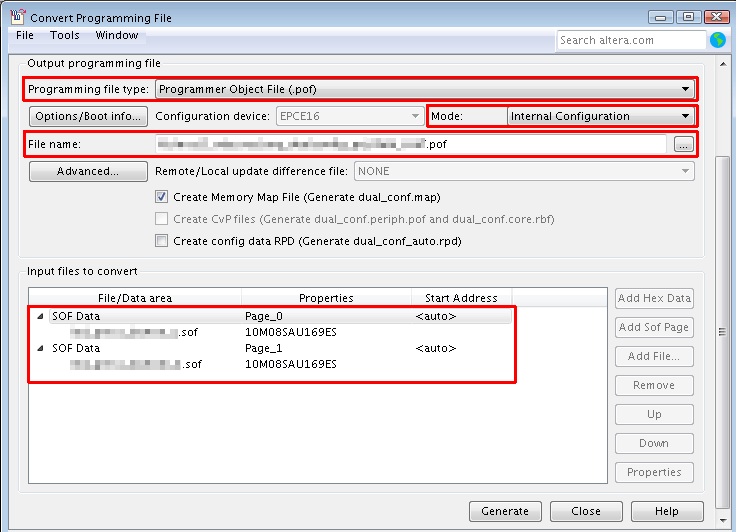The width and height of the screenshot is (736, 532).
Task: Click the browse button next to File name
Action: [683, 145]
